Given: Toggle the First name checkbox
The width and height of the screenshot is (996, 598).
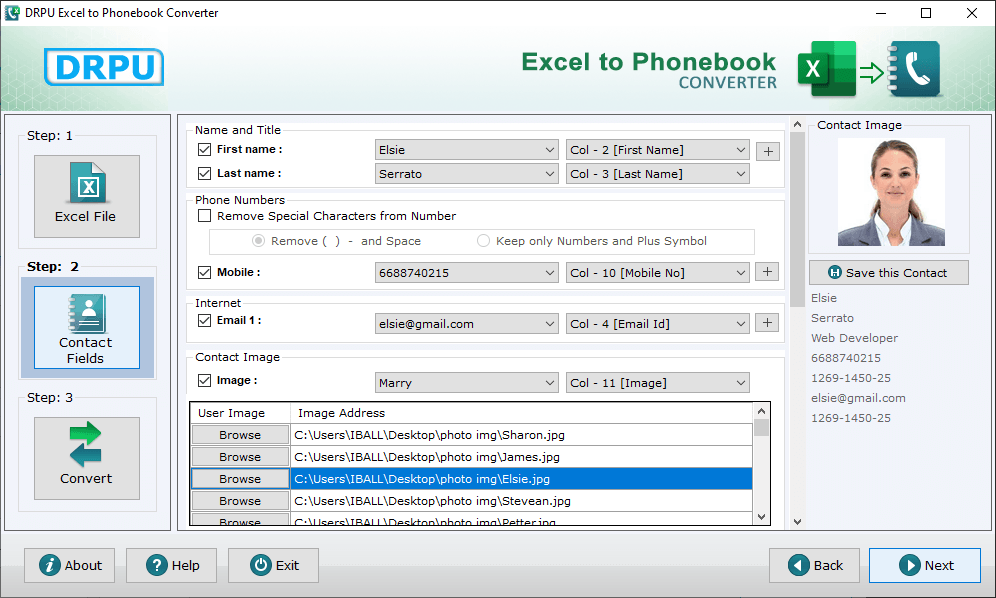Looking at the screenshot, I should (x=205, y=149).
